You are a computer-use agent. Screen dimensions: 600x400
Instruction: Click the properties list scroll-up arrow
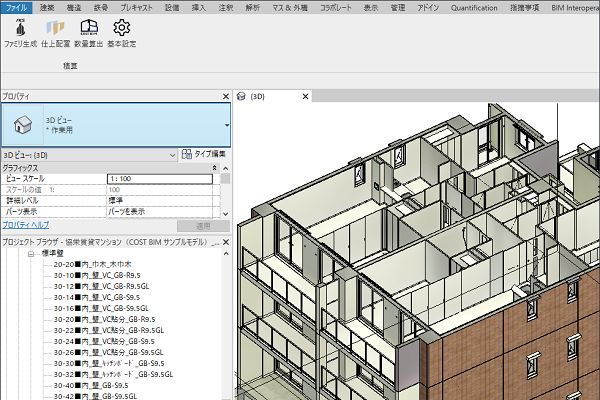(226, 168)
